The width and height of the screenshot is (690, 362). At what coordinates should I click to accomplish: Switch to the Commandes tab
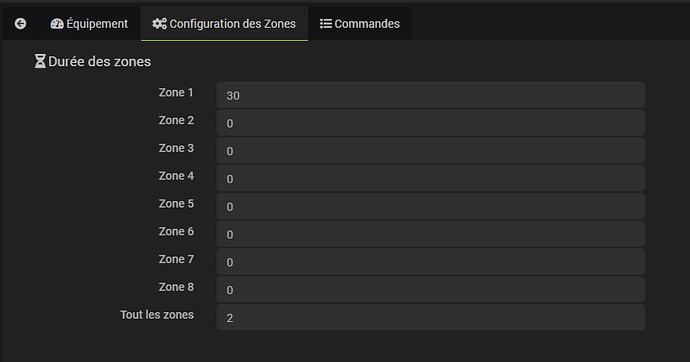click(x=360, y=24)
